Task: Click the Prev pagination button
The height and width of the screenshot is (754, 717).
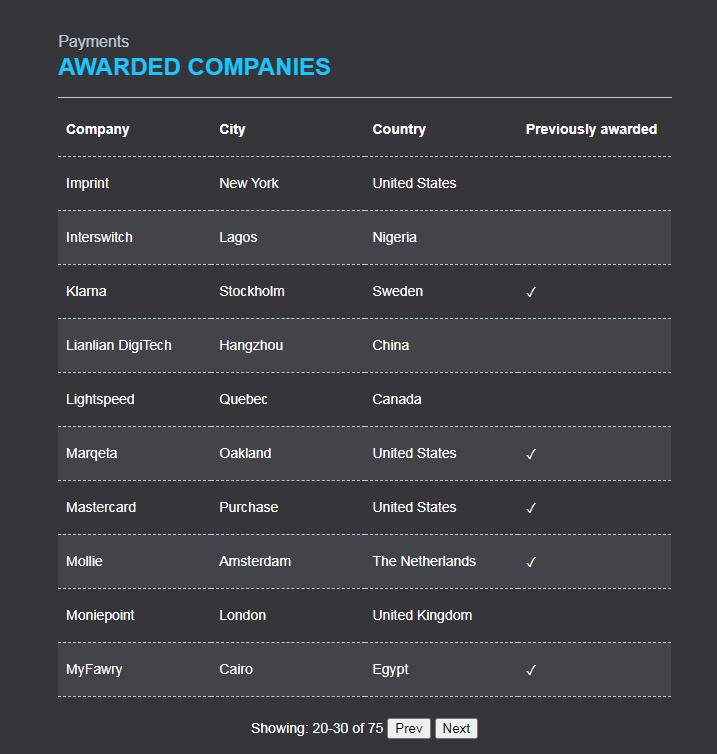Action: coord(409,728)
